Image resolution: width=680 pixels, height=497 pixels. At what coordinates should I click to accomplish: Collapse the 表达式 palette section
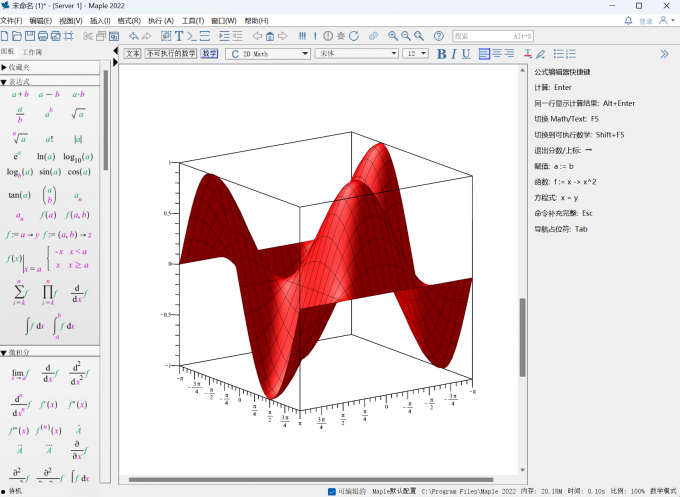[5, 82]
